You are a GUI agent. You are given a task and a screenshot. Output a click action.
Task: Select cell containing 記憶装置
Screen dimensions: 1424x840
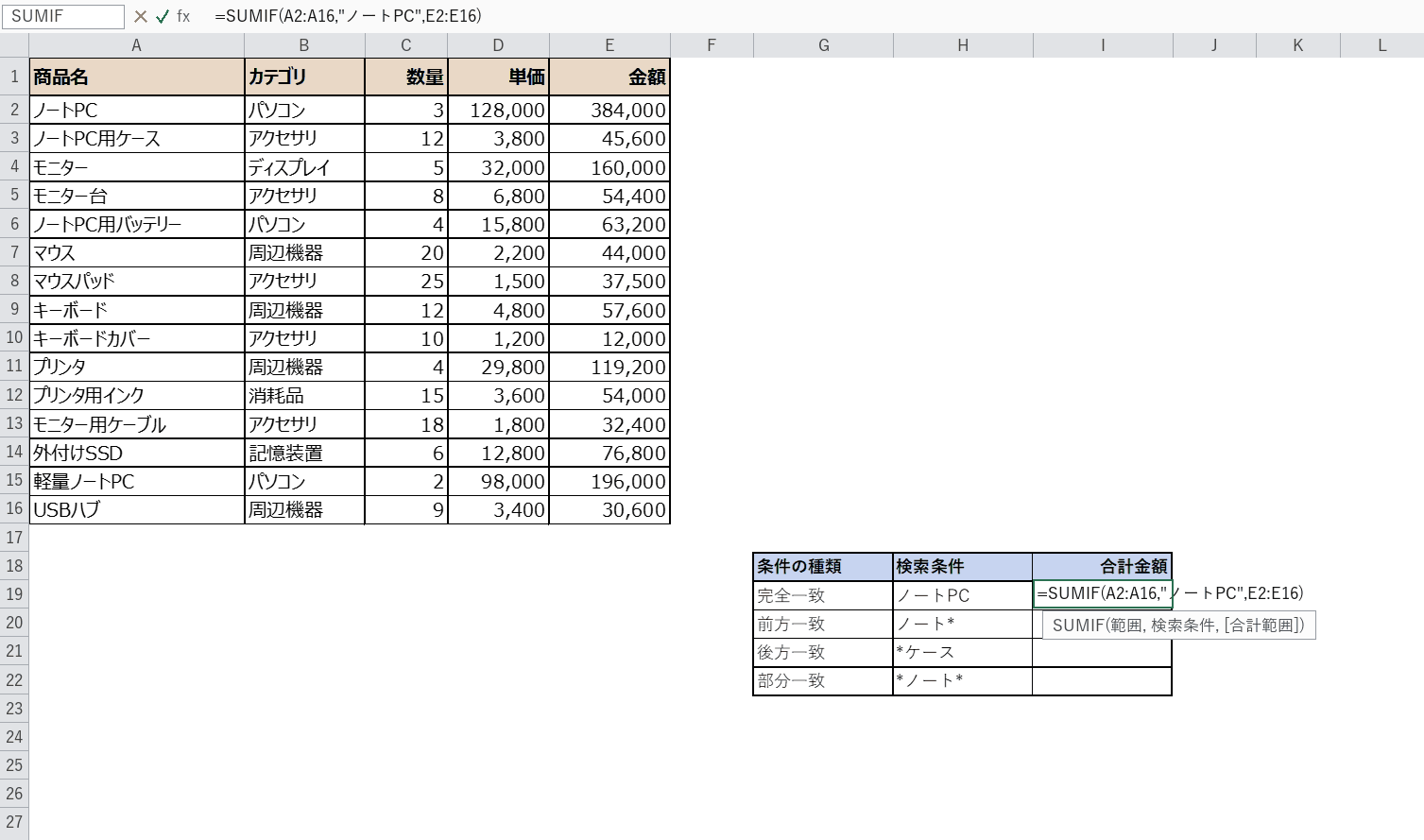[x=304, y=453]
